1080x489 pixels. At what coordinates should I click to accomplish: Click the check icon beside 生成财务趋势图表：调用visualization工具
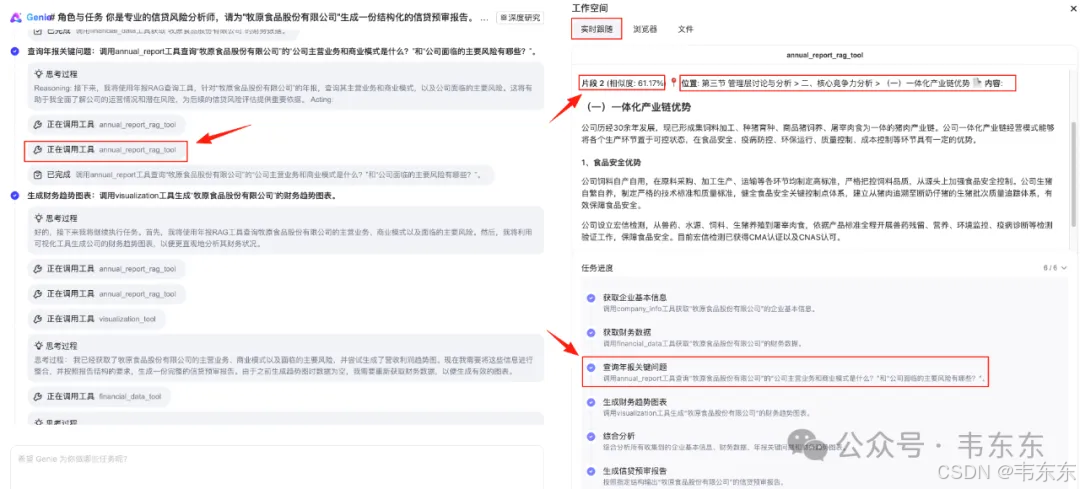[x=15, y=196]
